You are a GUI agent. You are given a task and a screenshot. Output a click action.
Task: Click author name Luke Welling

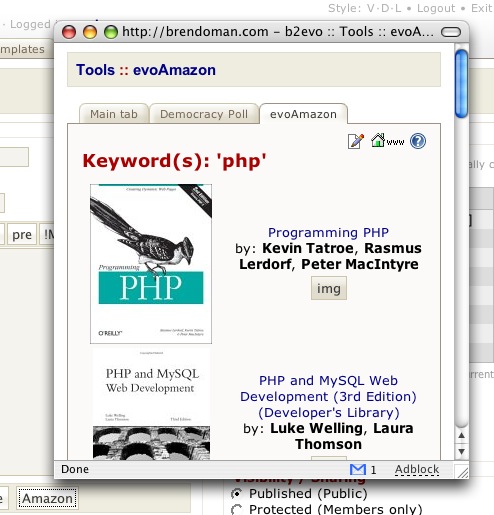point(316,428)
